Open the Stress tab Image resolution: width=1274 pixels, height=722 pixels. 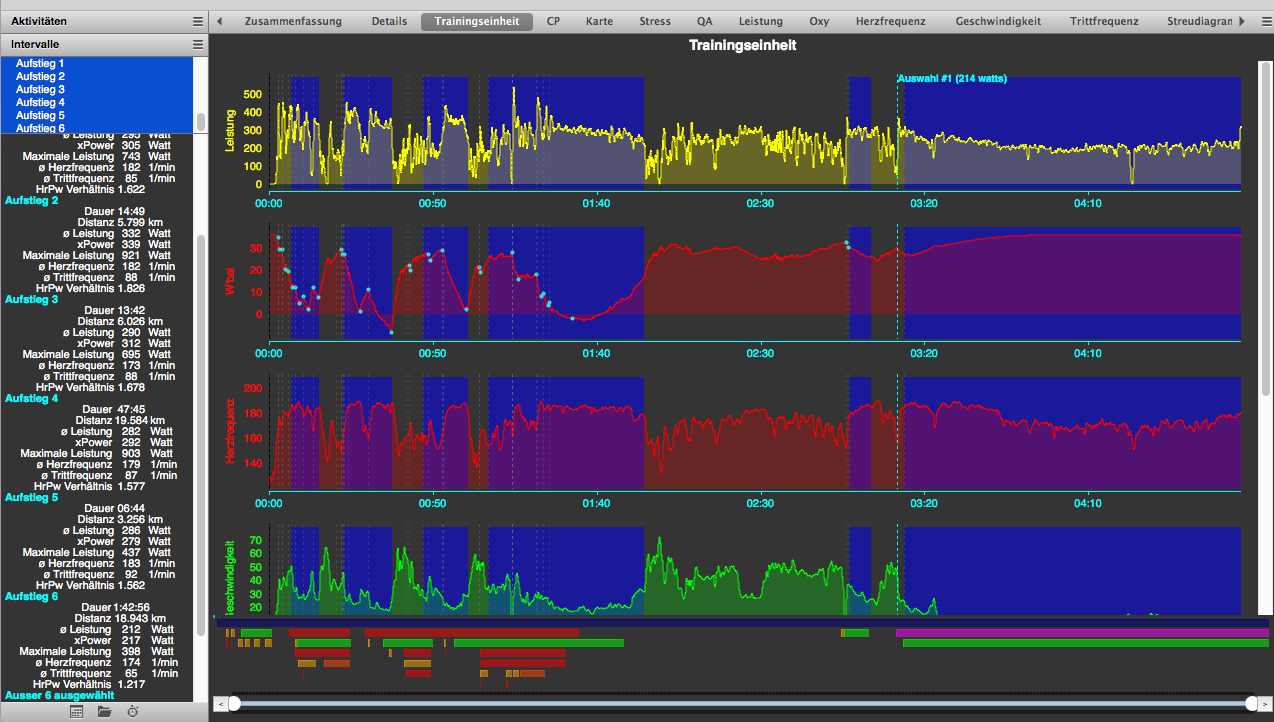click(655, 21)
